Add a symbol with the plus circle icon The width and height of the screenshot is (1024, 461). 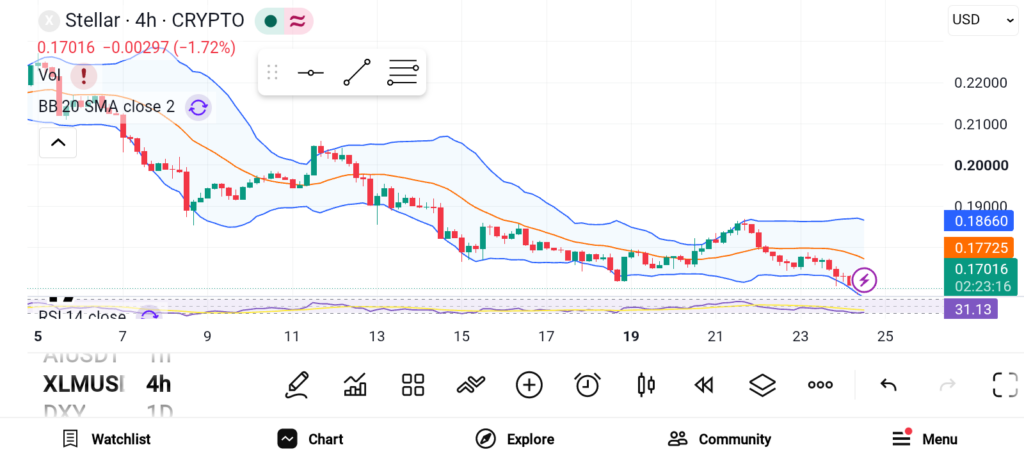[529, 385]
